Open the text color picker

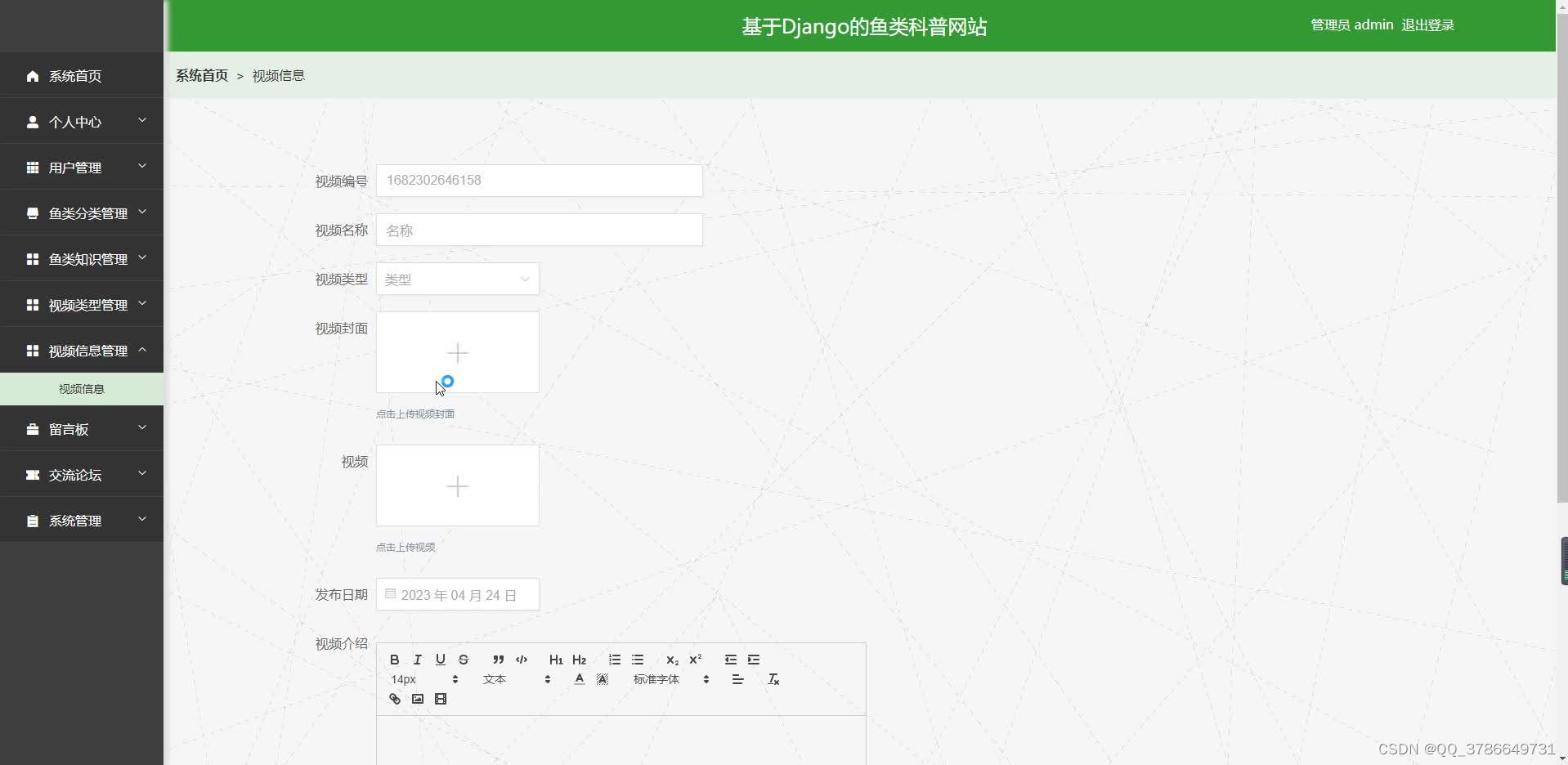(x=579, y=679)
